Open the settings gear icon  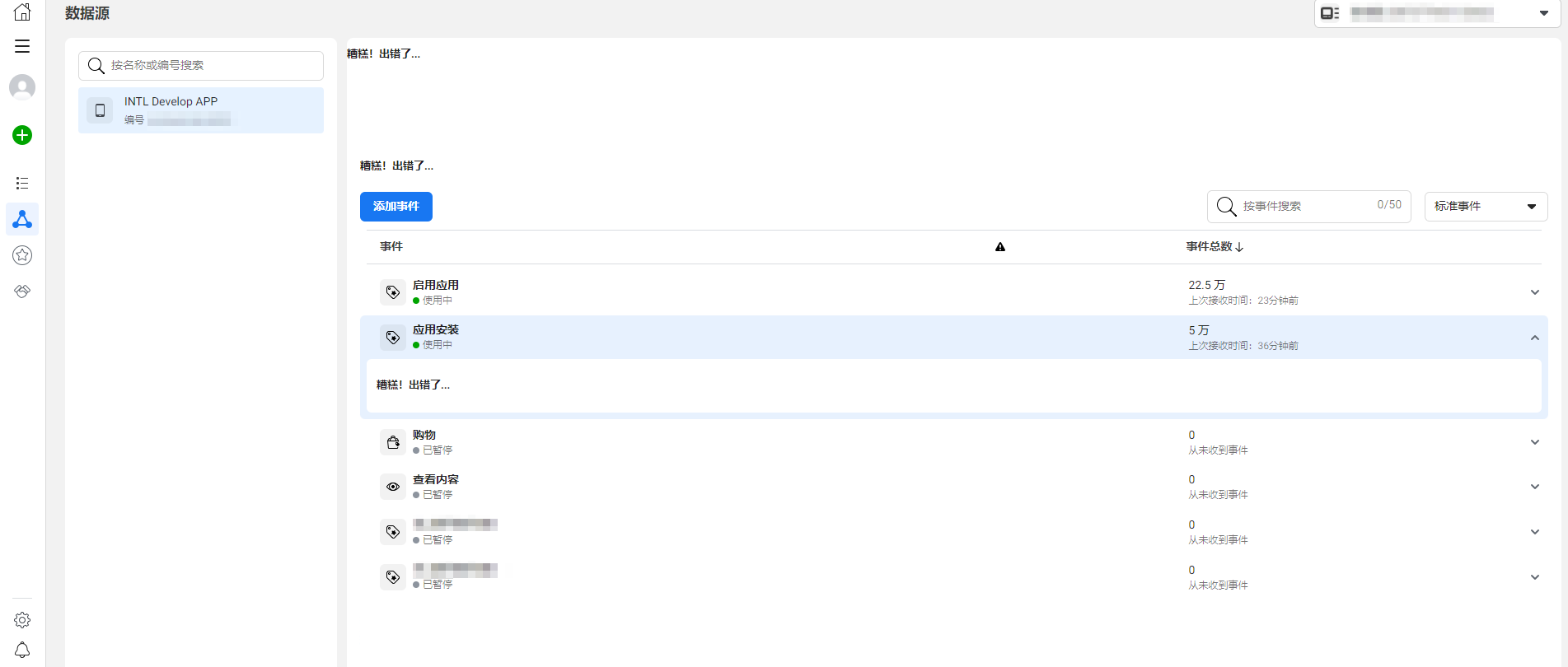tap(22, 620)
